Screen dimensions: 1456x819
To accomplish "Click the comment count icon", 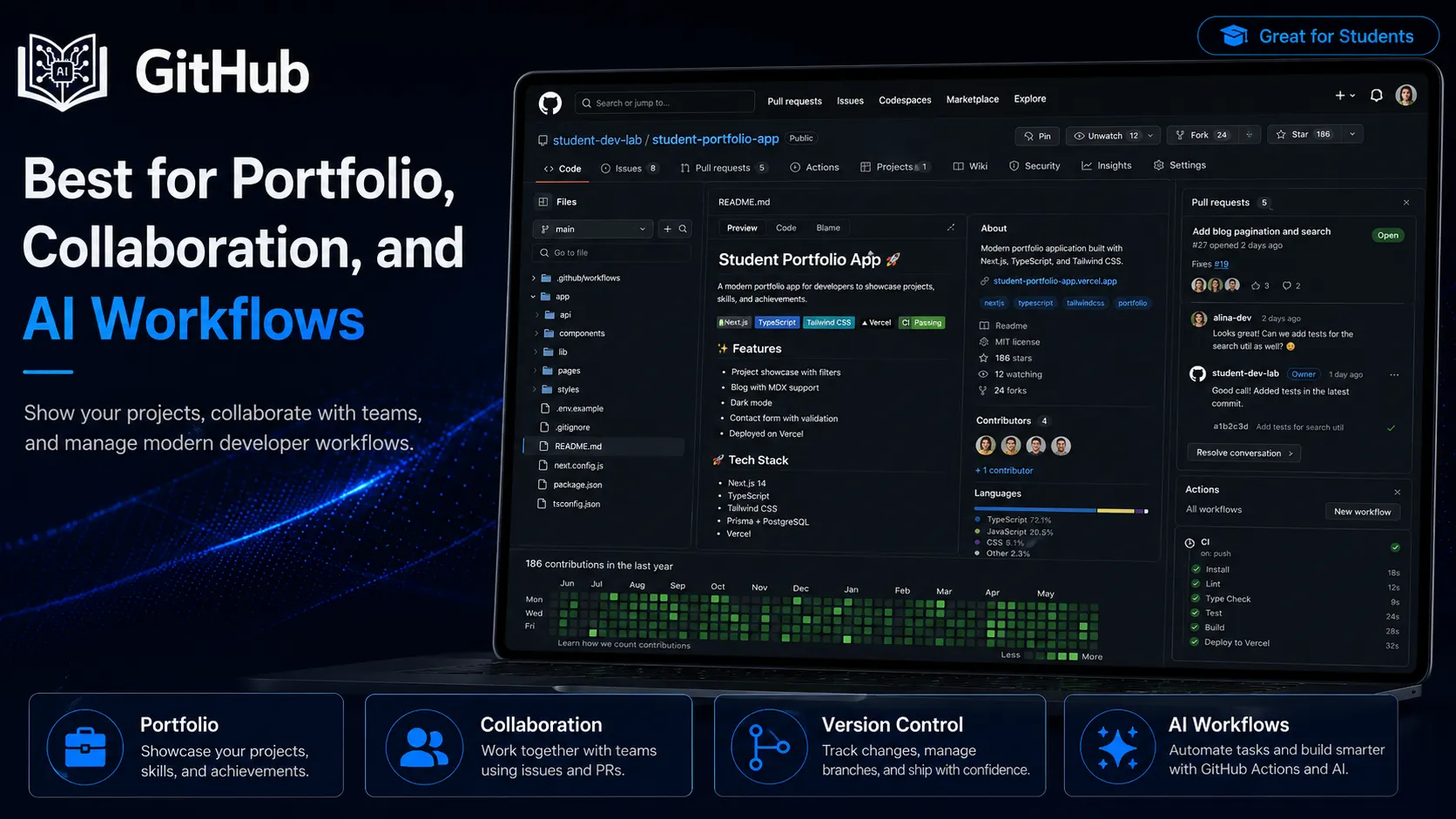I will click(x=1286, y=285).
